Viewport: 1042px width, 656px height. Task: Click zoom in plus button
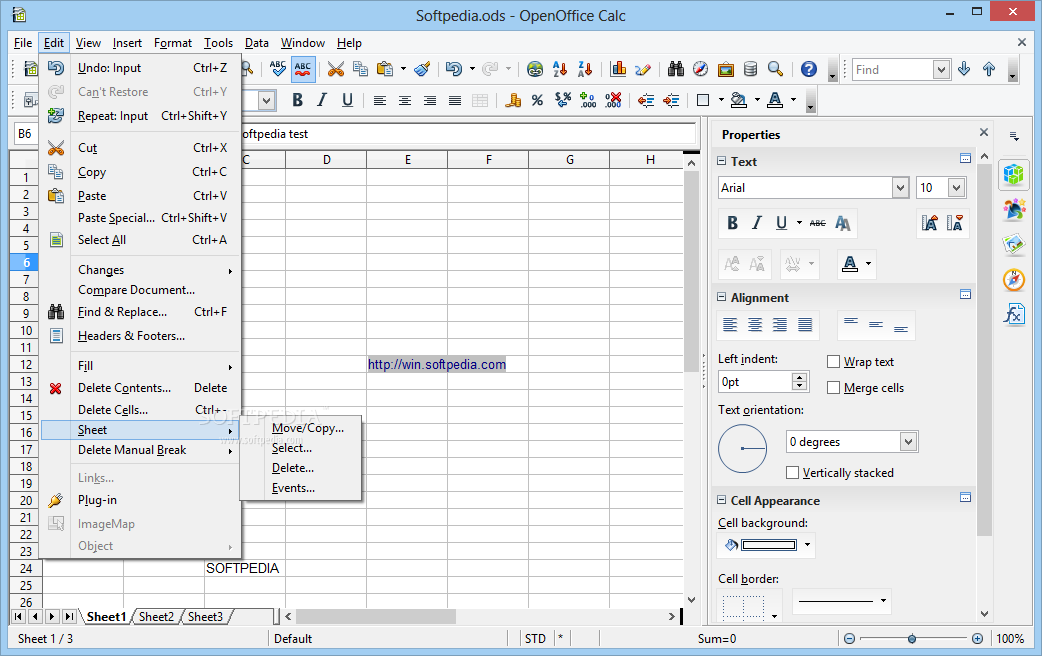978,639
